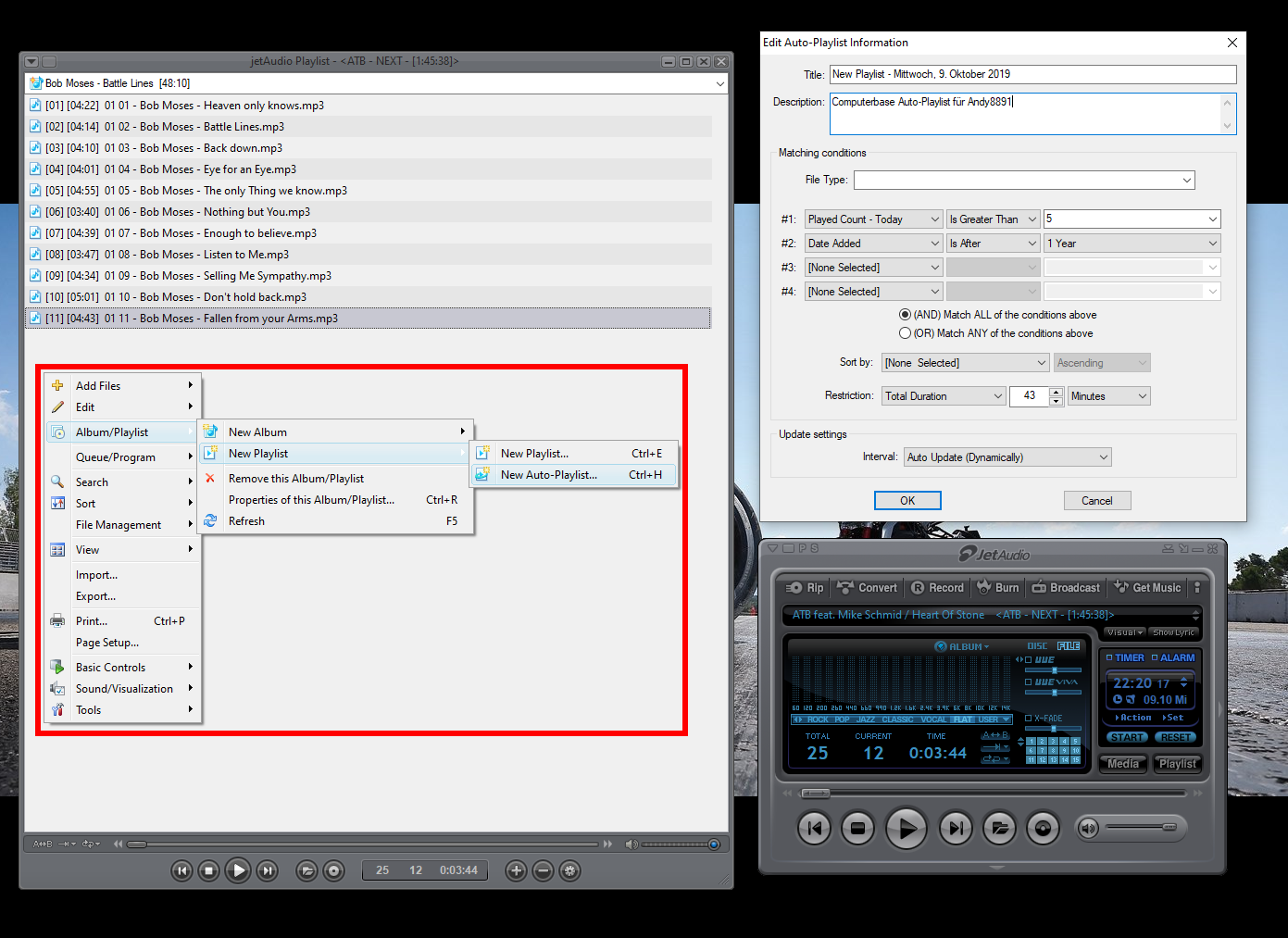1288x938 pixels.
Task: Click speaker icon in playlist window bar
Action: [631, 844]
